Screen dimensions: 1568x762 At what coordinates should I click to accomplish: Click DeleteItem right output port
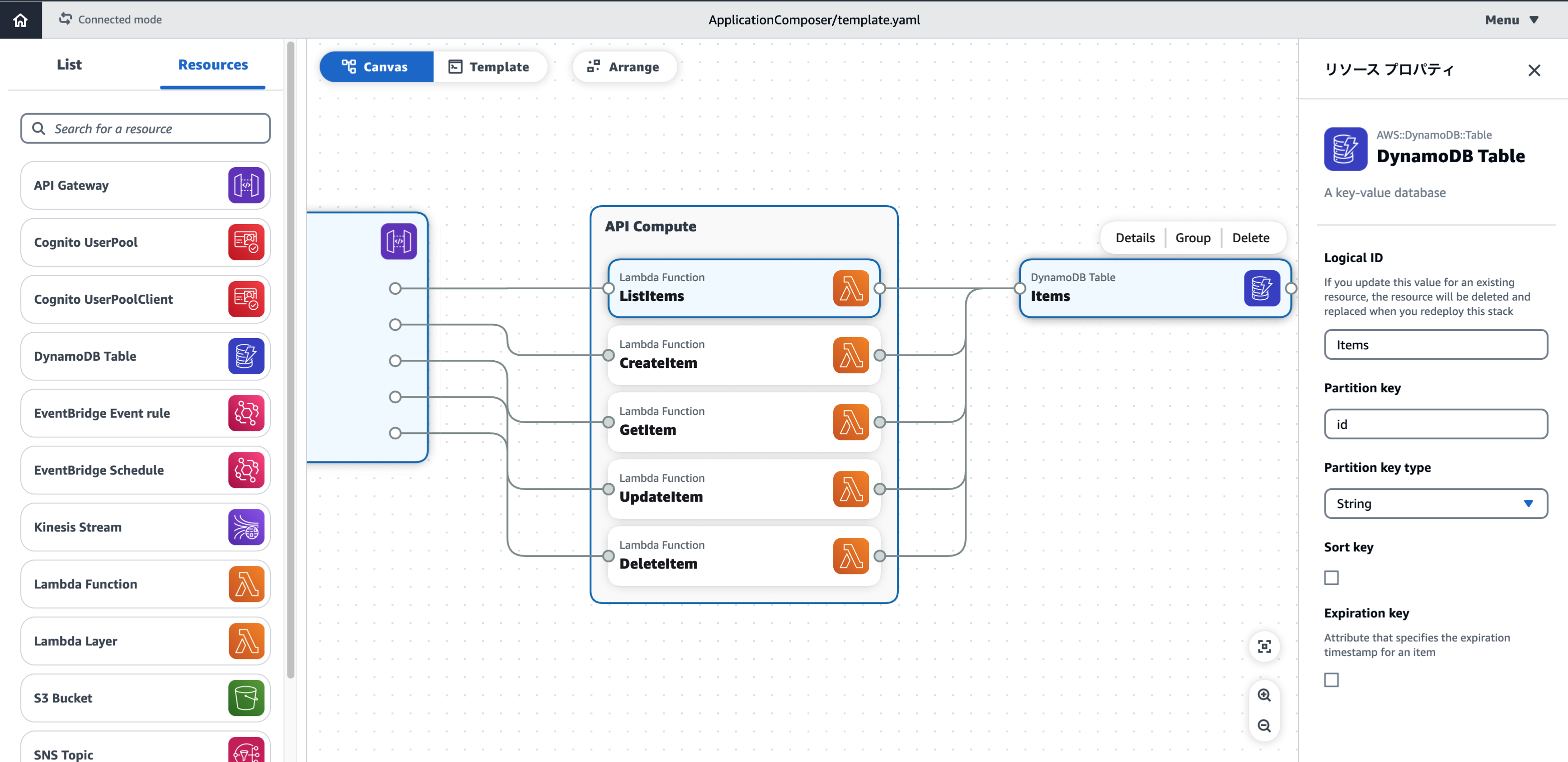pos(879,555)
